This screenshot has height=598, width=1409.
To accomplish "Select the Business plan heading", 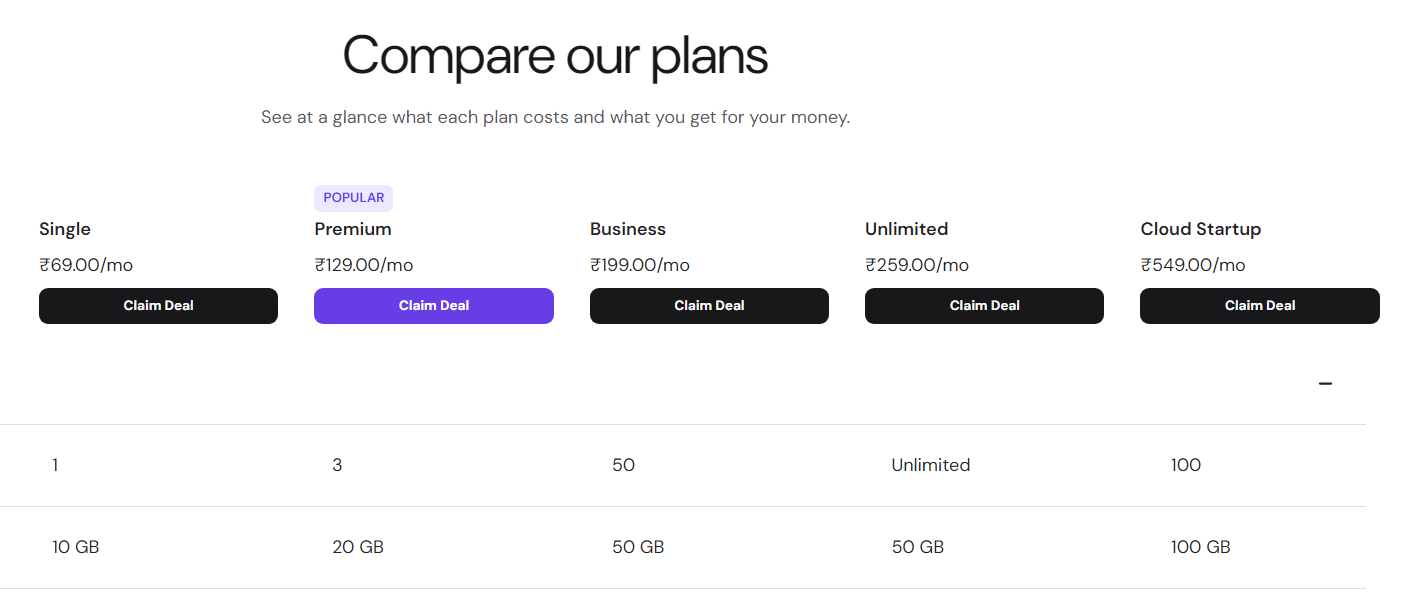I will [x=627, y=229].
